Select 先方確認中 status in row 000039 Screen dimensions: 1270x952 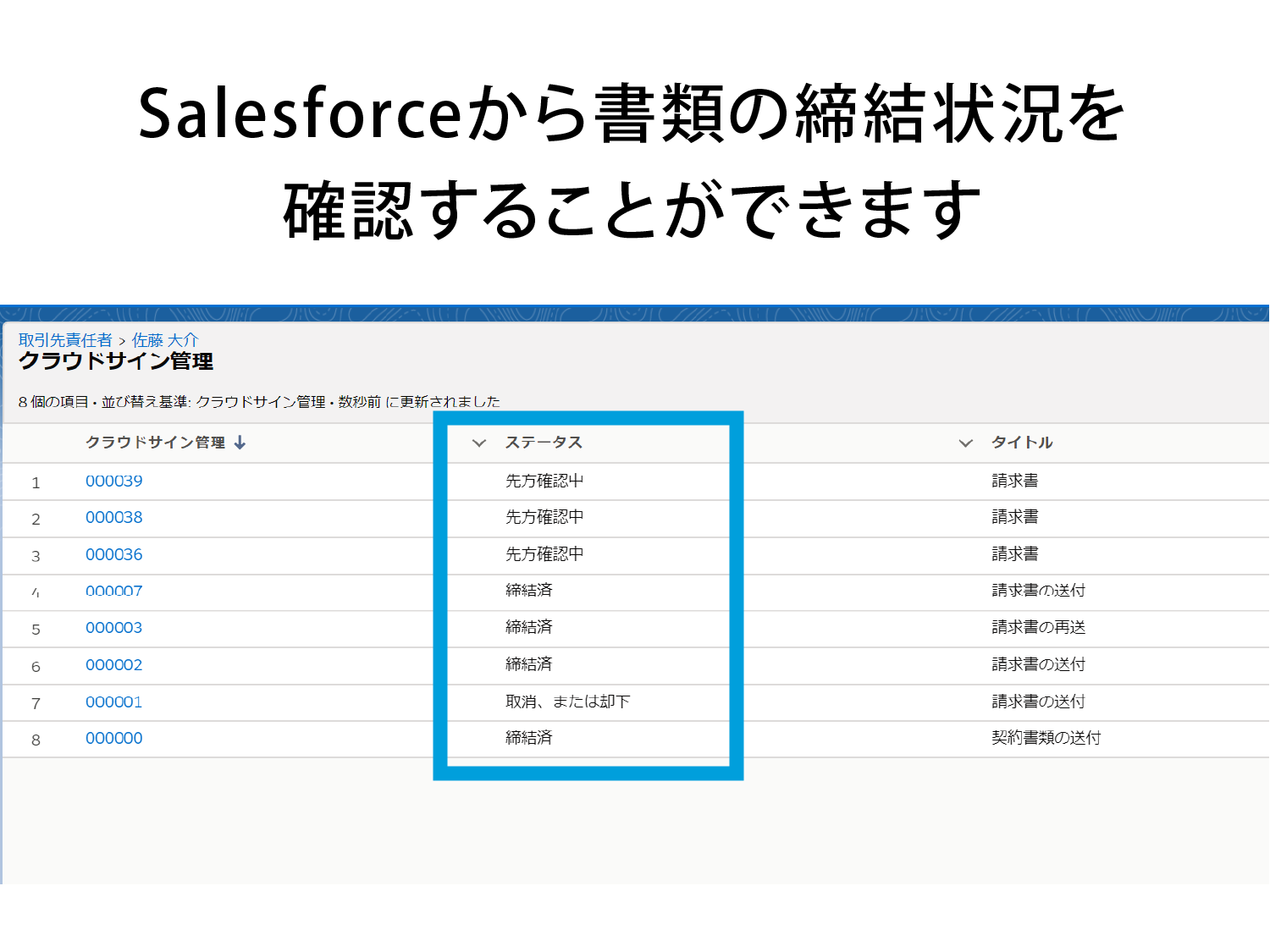click(544, 481)
